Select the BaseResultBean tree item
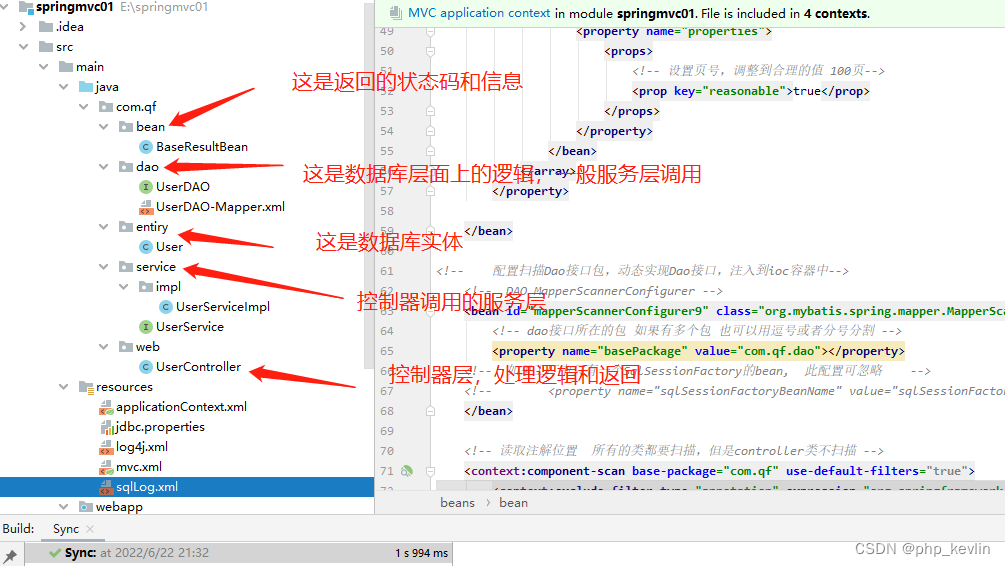The height and width of the screenshot is (566, 1005). coord(202,147)
